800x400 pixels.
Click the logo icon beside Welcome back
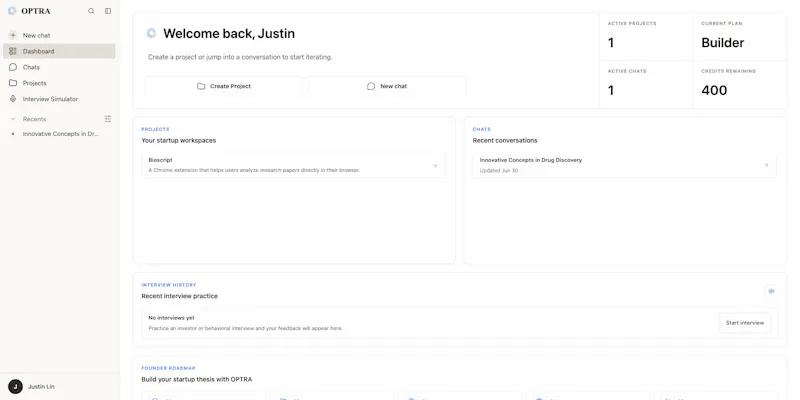[x=152, y=33]
